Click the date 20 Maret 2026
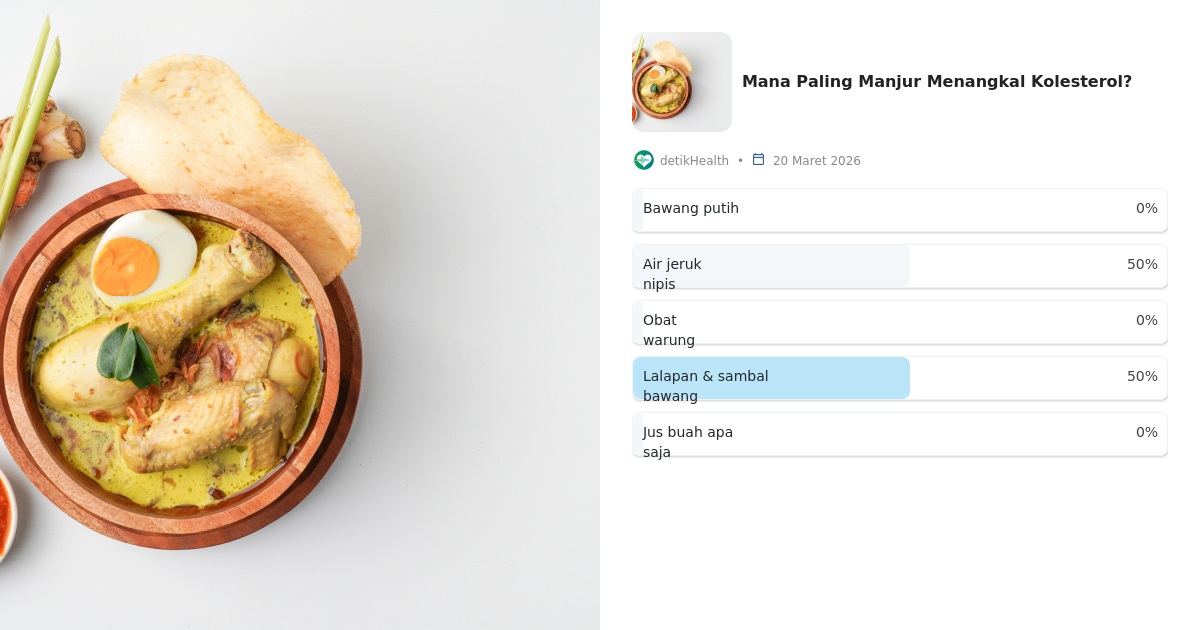This screenshot has width=1200, height=630. [x=816, y=161]
